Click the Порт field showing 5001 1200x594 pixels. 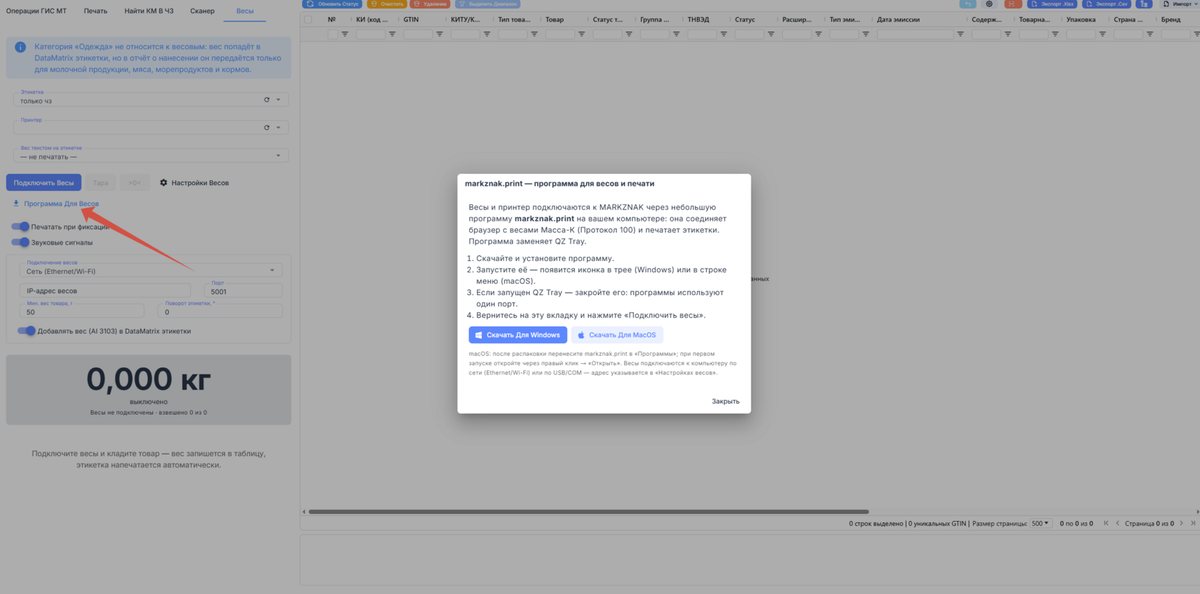tap(244, 291)
